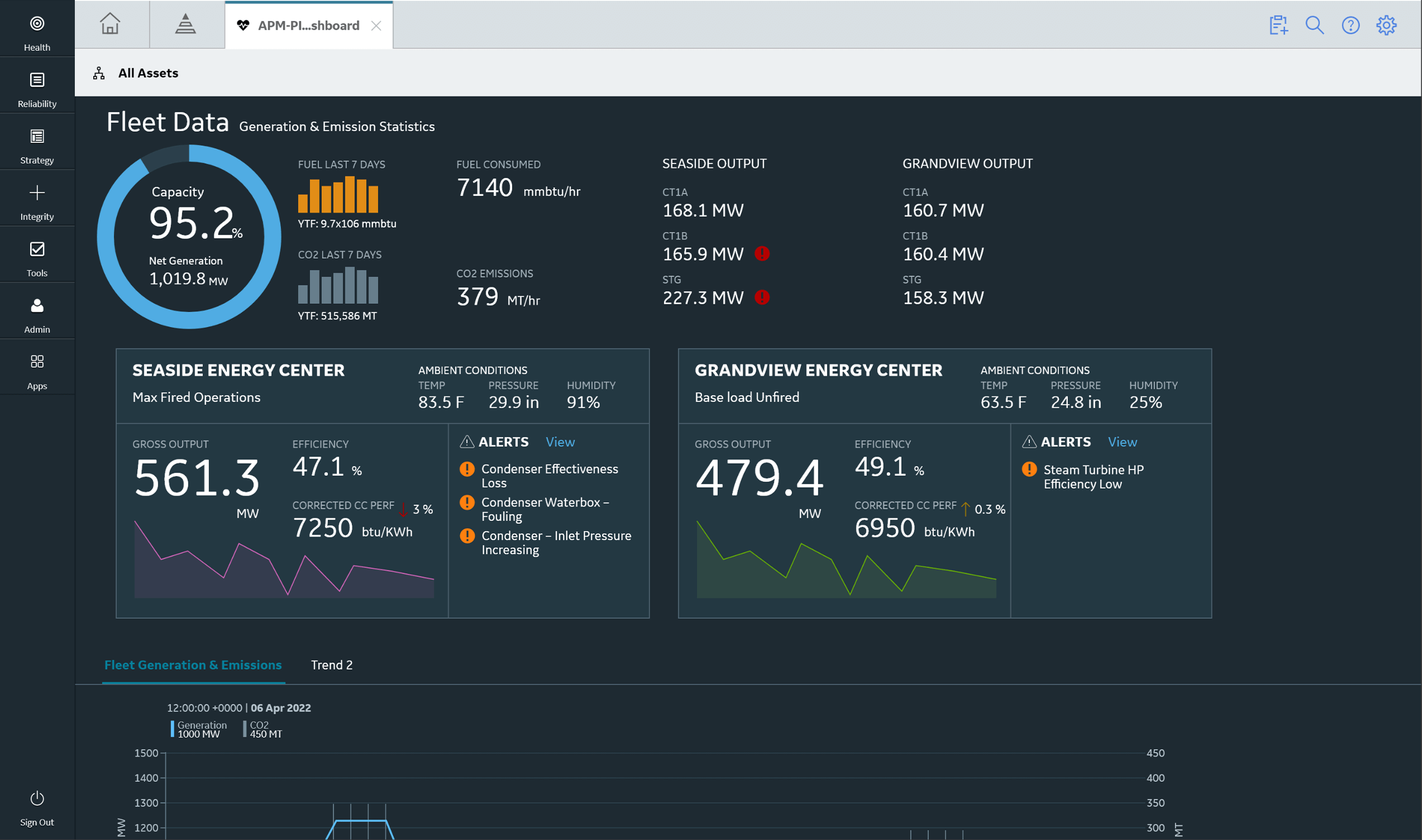View Grandview Energy Center alerts
This screenshot has height=840, width=1422.
[1122, 442]
